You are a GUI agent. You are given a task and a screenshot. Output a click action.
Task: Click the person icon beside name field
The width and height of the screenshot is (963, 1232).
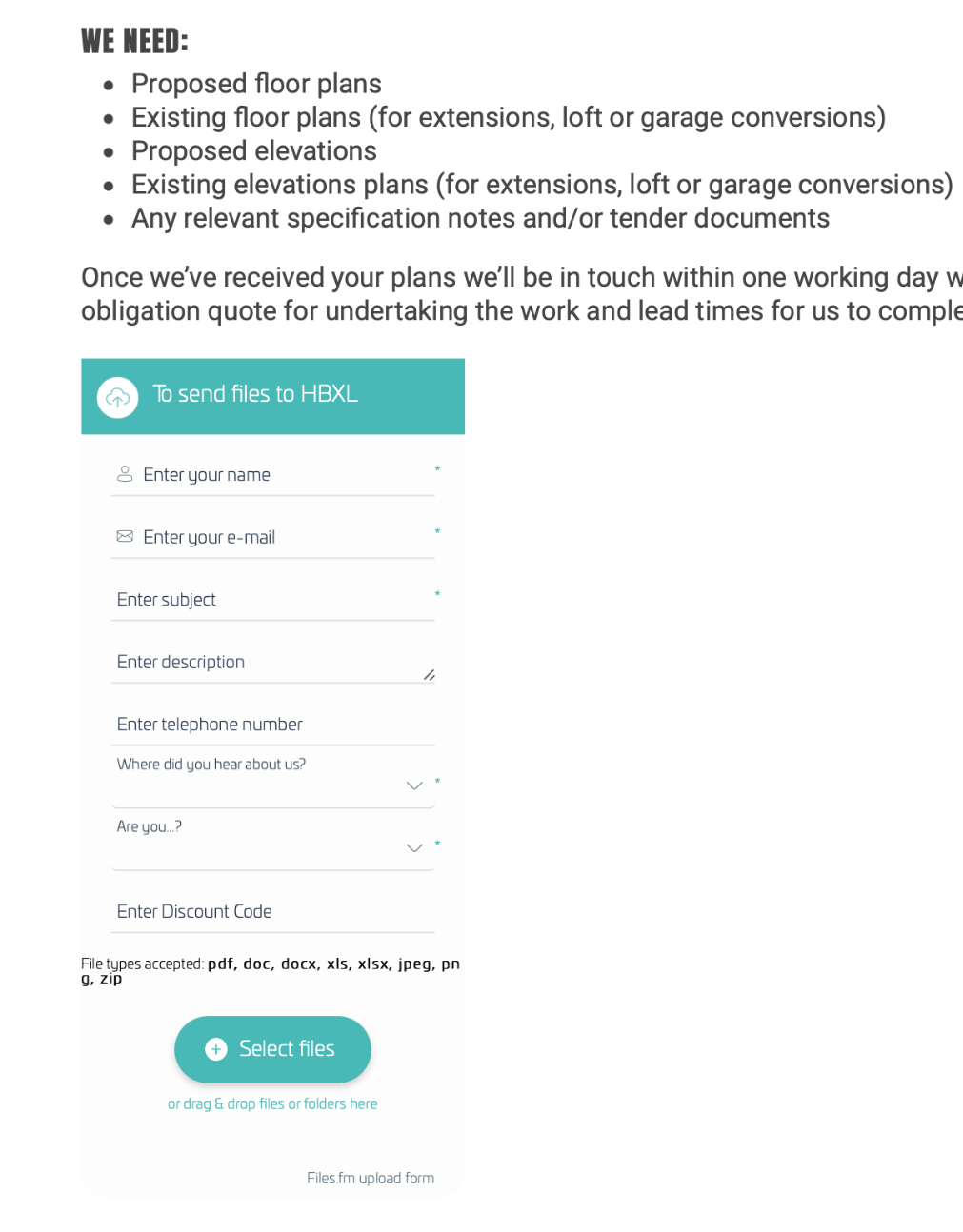[125, 473]
